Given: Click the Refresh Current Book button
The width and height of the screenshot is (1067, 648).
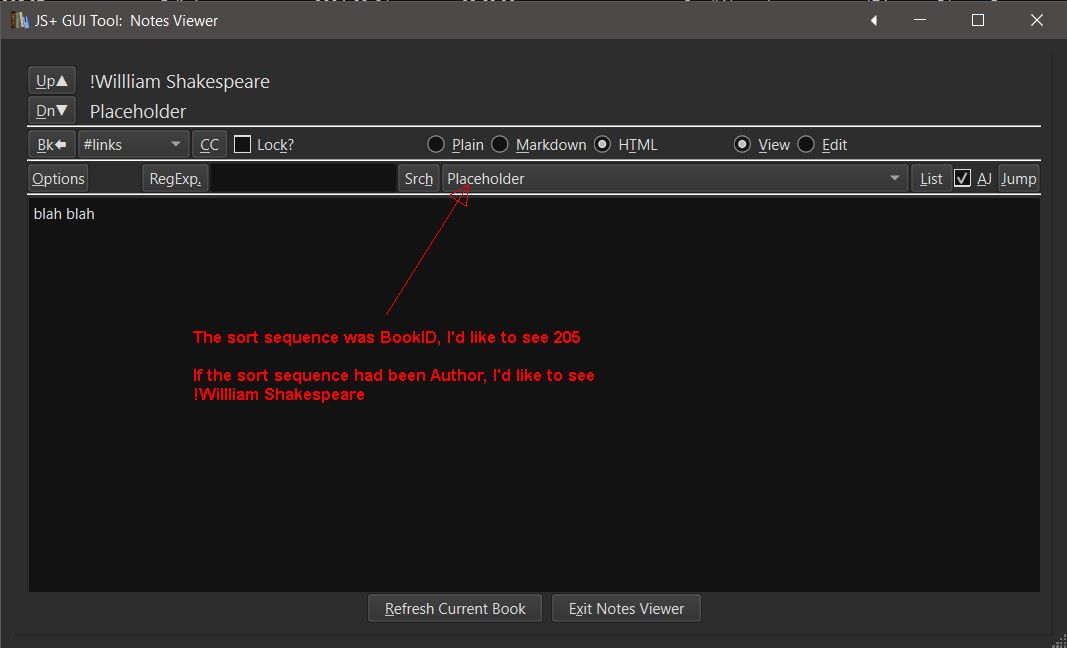Looking at the screenshot, I should tap(455, 609).
